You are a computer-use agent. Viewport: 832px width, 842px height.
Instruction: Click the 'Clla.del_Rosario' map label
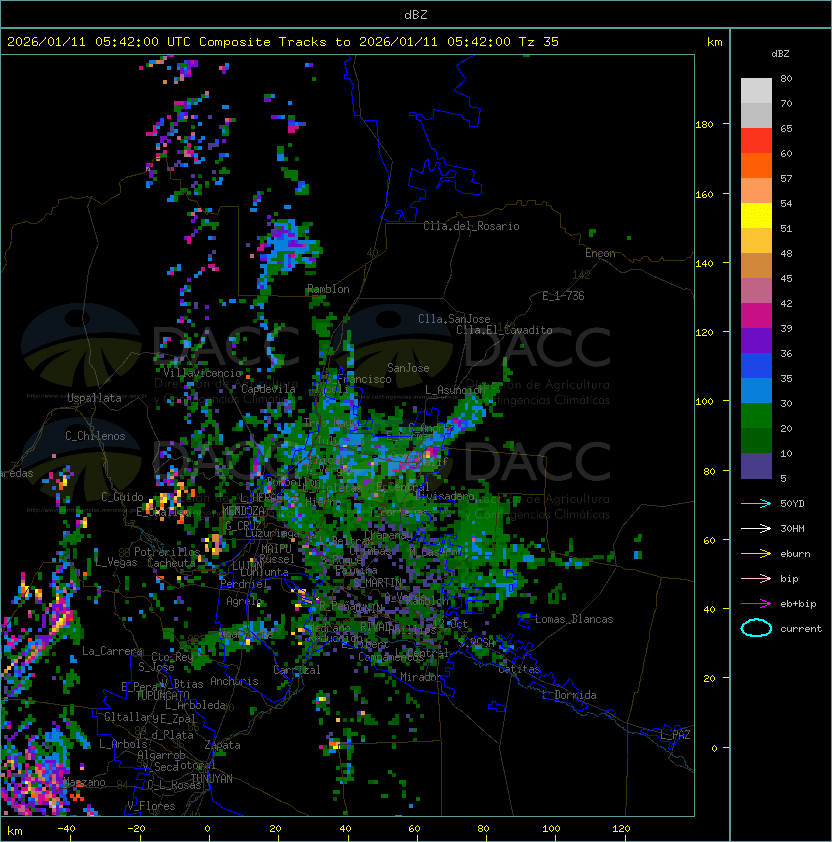pyautogui.click(x=471, y=226)
